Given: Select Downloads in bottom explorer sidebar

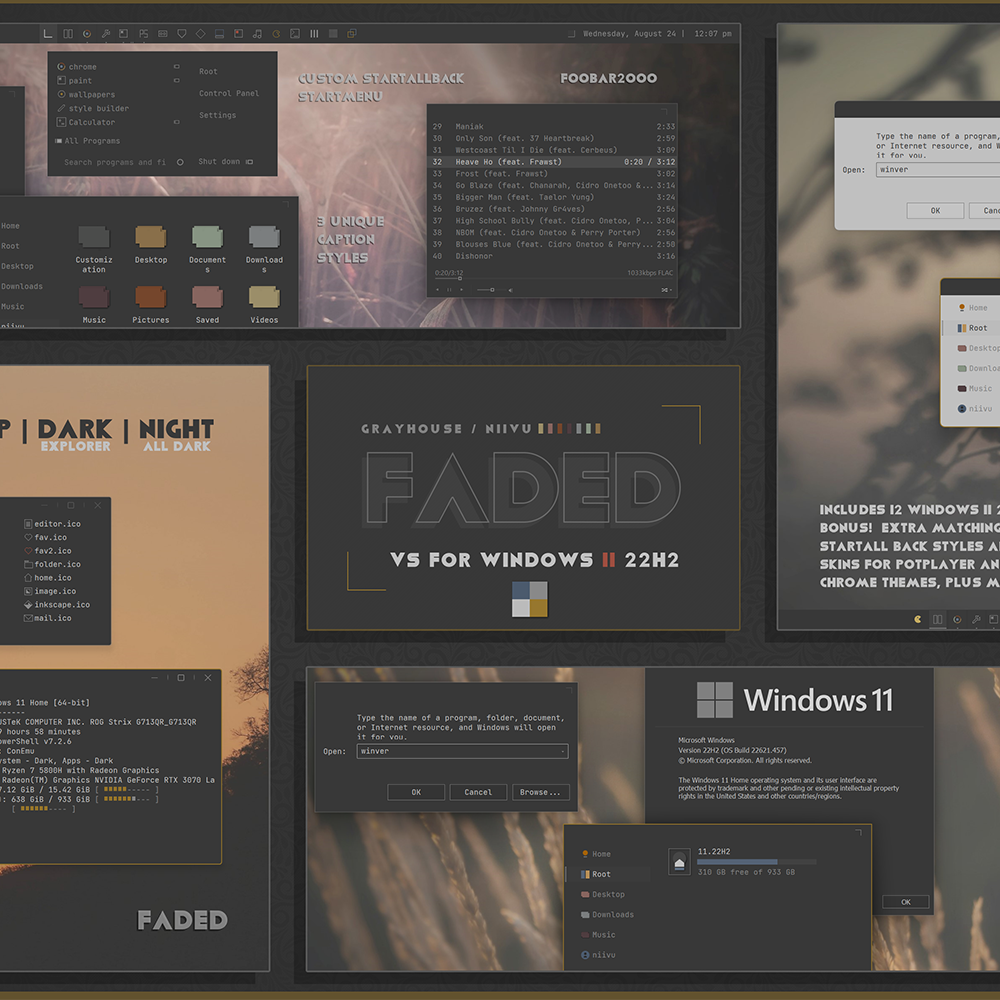Looking at the screenshot, I should tap(612, 914).
